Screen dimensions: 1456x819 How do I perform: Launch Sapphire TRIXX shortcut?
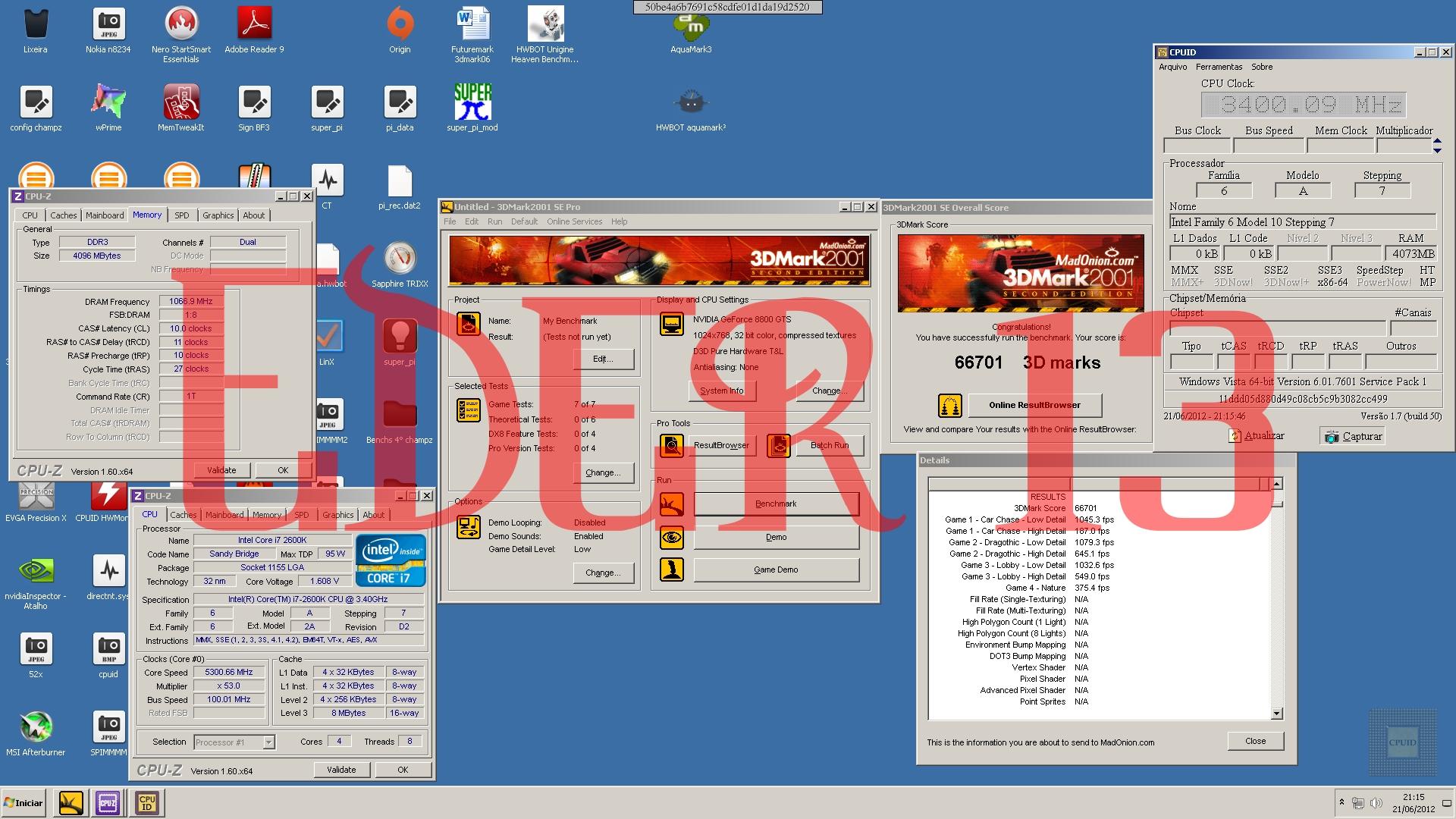pyautogui.click(x=400, y=265)
